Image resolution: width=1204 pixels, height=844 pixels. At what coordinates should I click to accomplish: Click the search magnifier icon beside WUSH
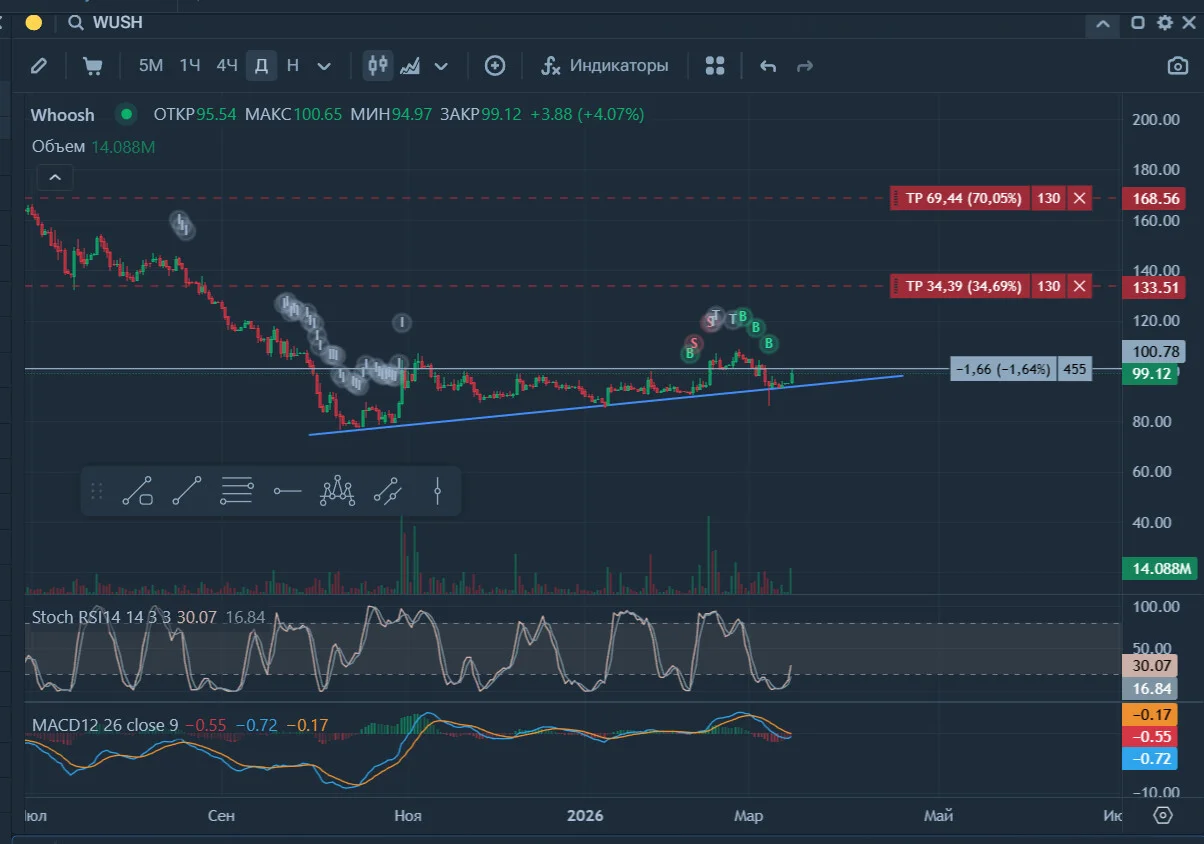pos(76,23)
